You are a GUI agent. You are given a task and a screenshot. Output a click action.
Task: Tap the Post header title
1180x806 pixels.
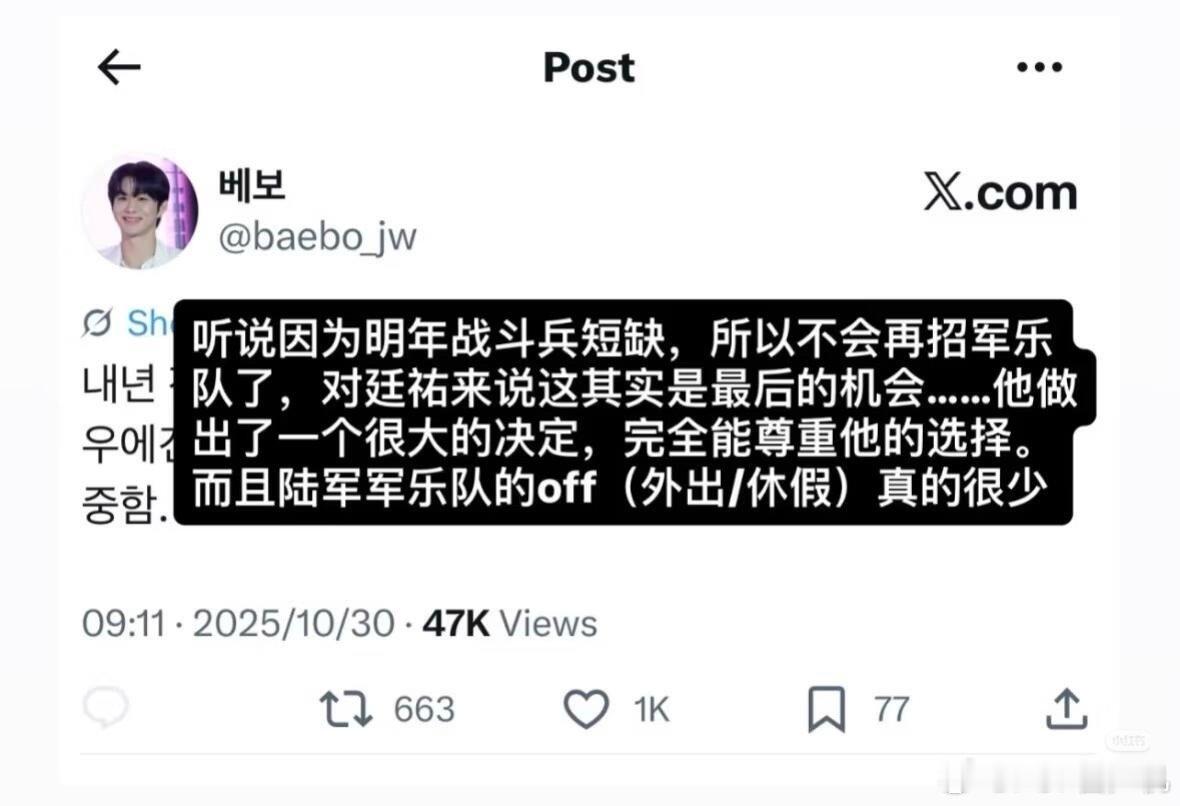(x=589, y=68)
